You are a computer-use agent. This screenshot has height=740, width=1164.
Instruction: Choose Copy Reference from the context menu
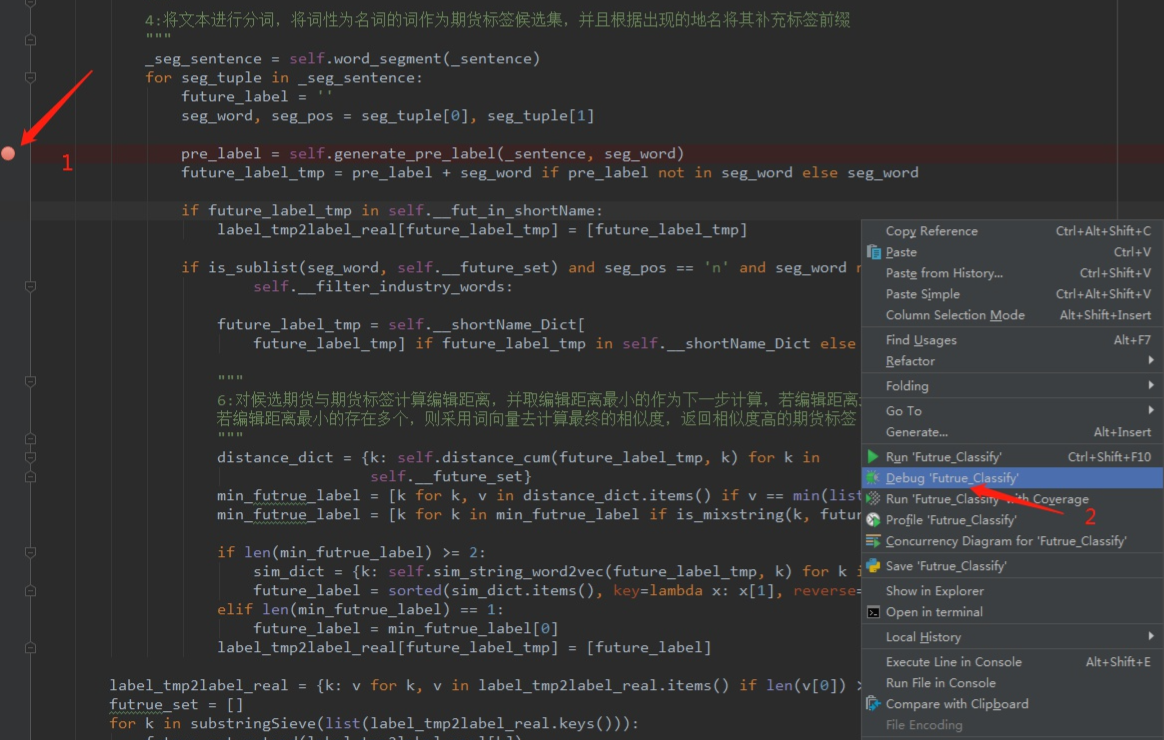click(932, 231)
